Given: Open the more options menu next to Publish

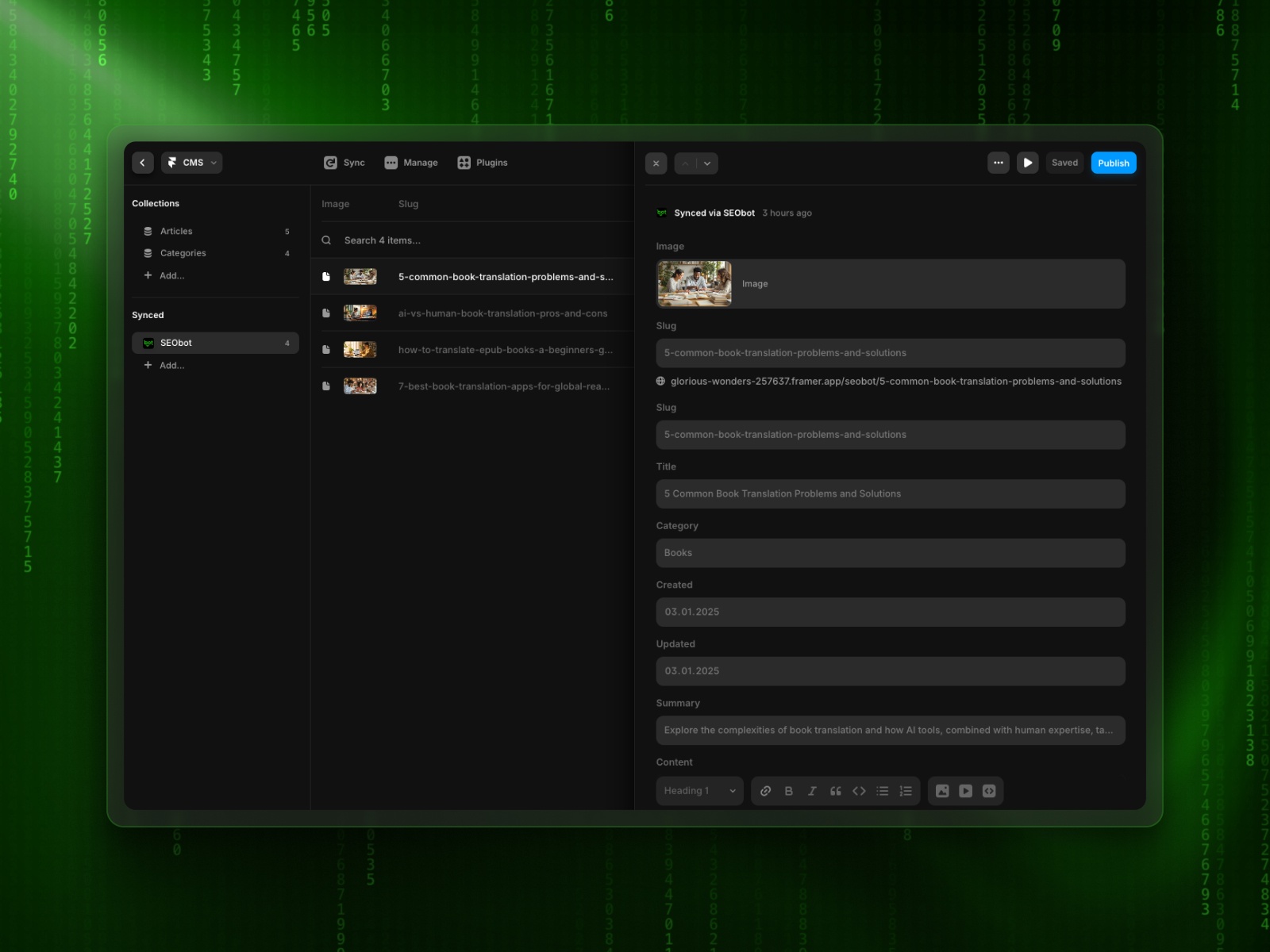Looking at the screenshot, I should point(999,162).
